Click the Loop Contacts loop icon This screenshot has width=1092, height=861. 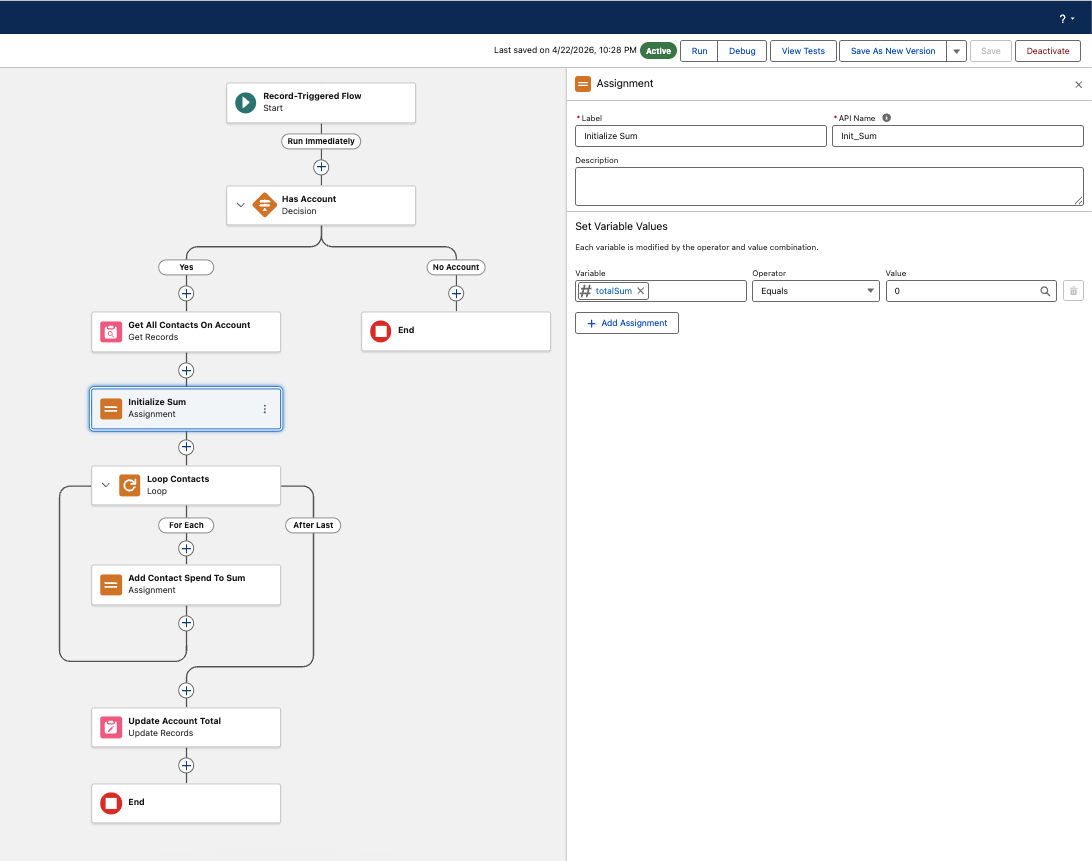point(130,485)
